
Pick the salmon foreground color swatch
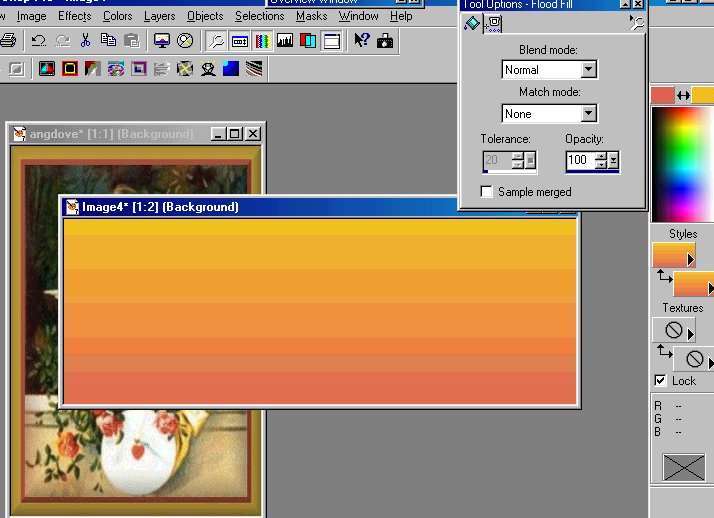pyautogui.click(x=662, y=96)
